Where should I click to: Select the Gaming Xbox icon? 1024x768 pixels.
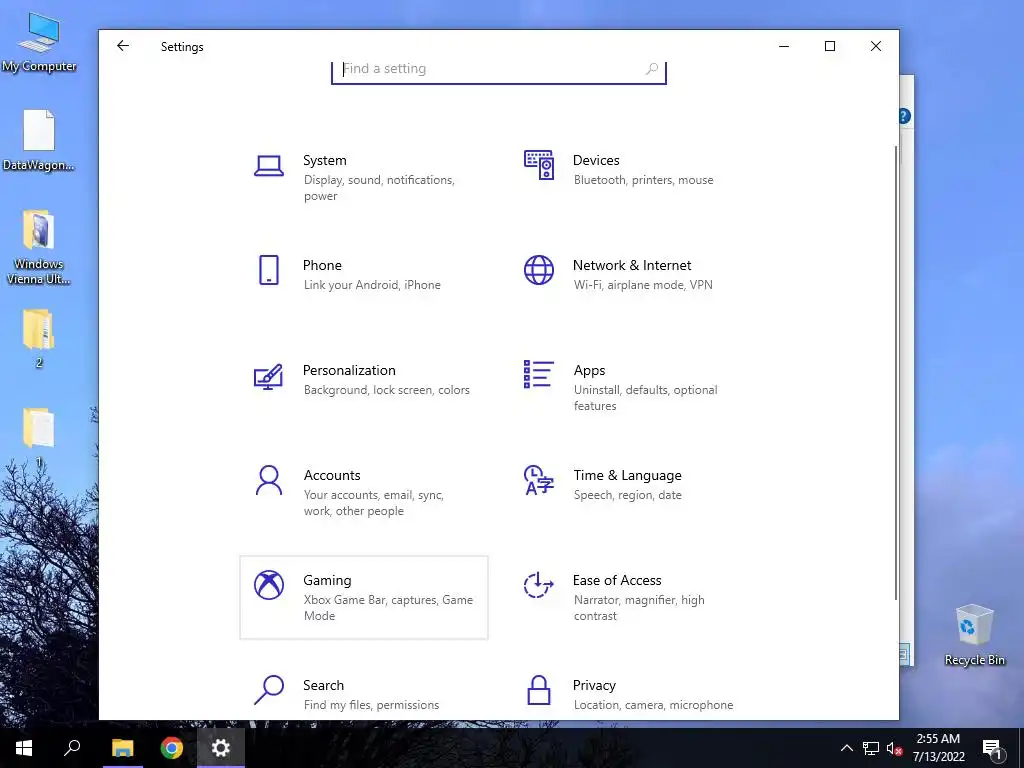(x=268, y=584)
